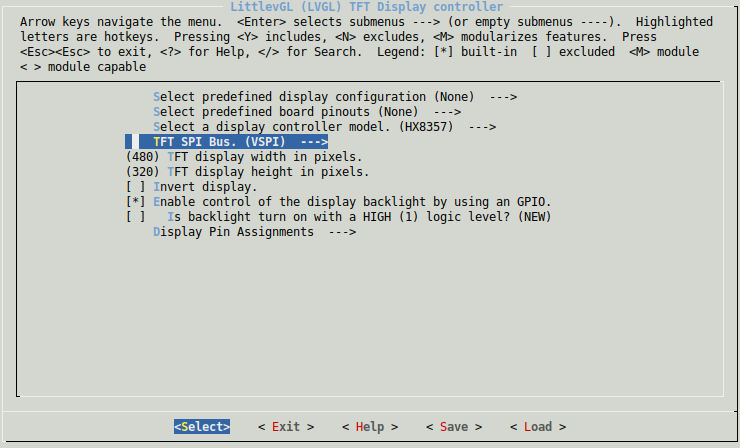Edit the TFT display height (320) value
The width and height of the screenshot is (740, 448).
247,172
